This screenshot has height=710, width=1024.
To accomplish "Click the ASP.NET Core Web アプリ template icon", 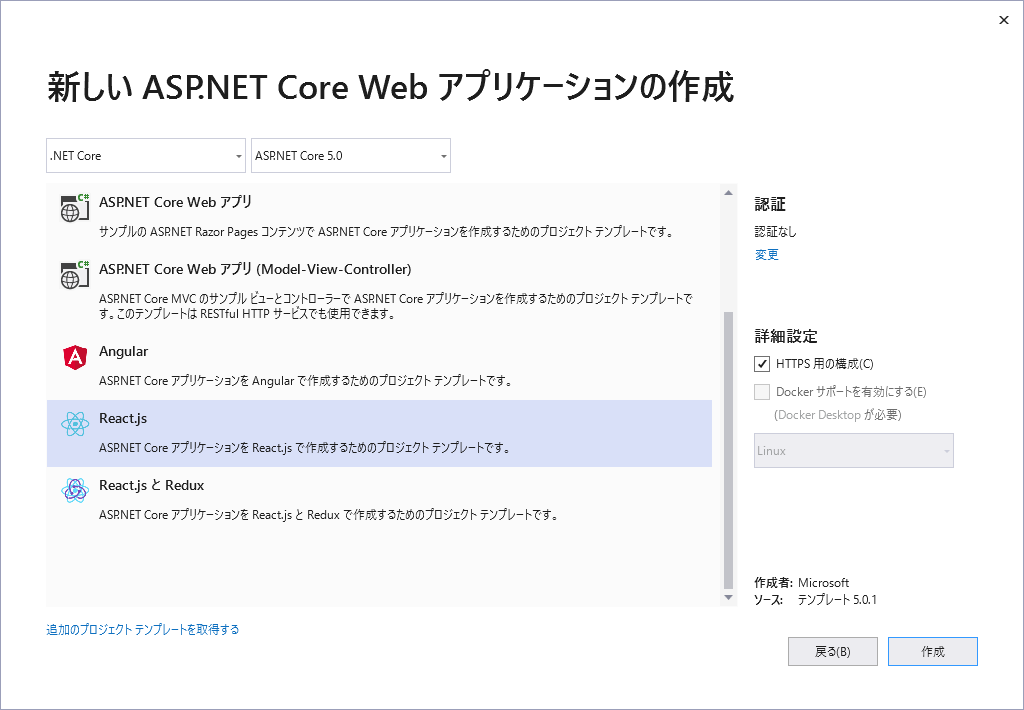I will (x=74, y=208).
